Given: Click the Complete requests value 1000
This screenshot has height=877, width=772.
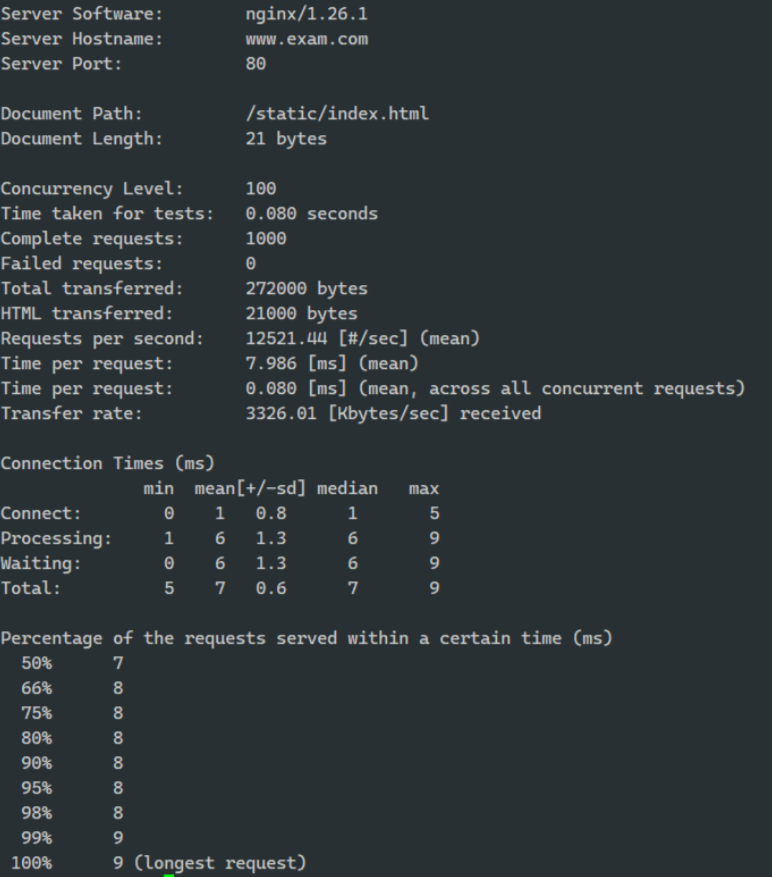Looking at the screenshot, I should 266,239.
